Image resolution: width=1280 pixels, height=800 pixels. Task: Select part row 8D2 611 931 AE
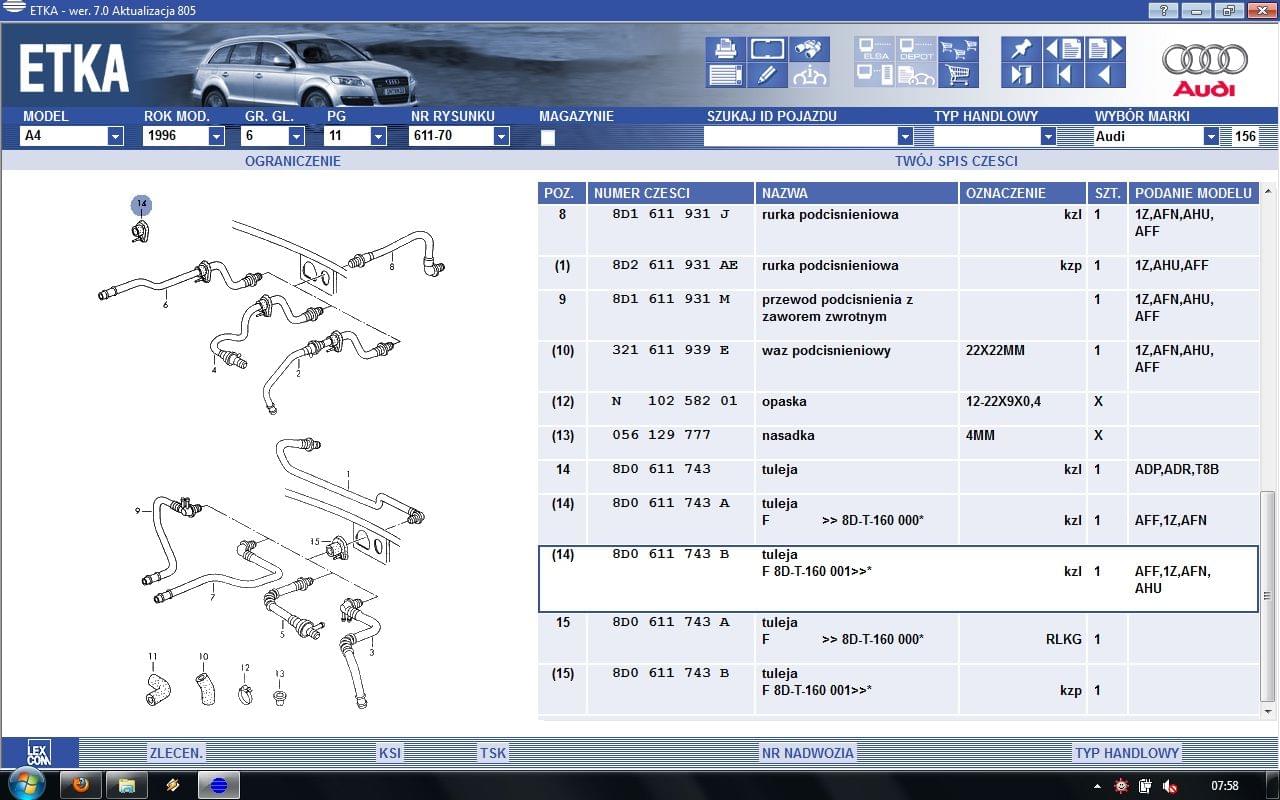(x=898, y=273)
